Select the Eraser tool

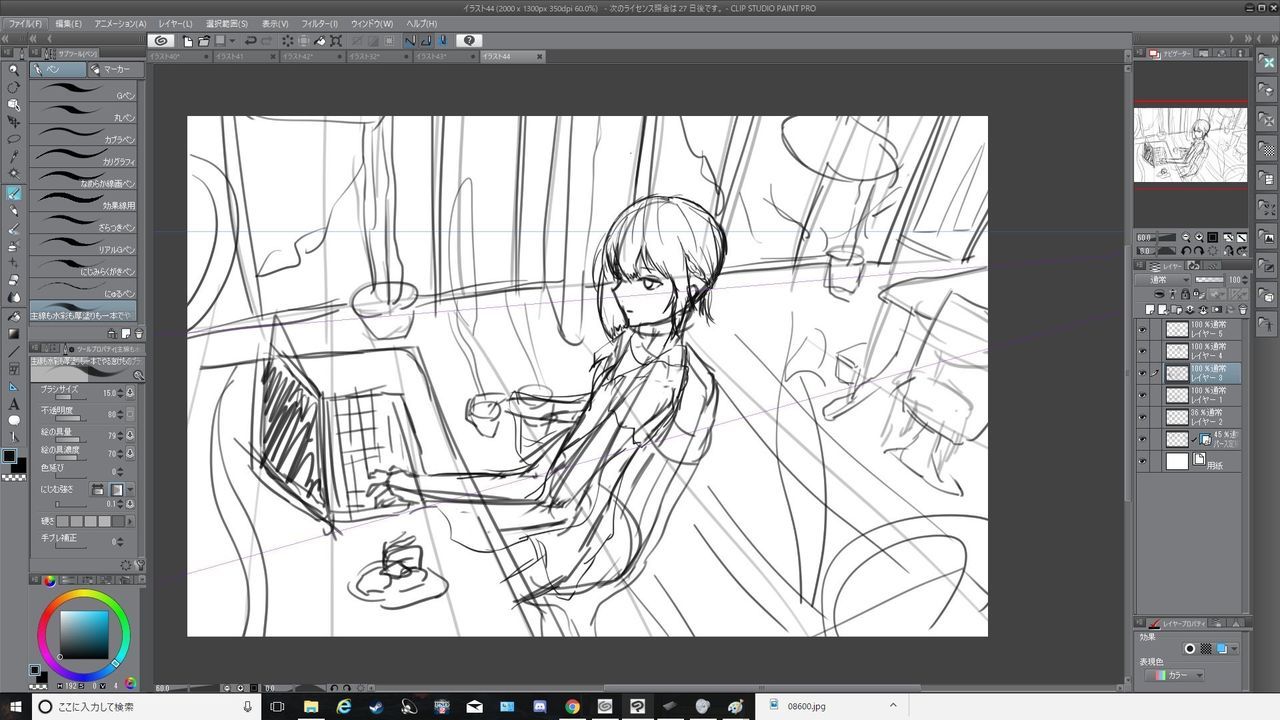14,280
